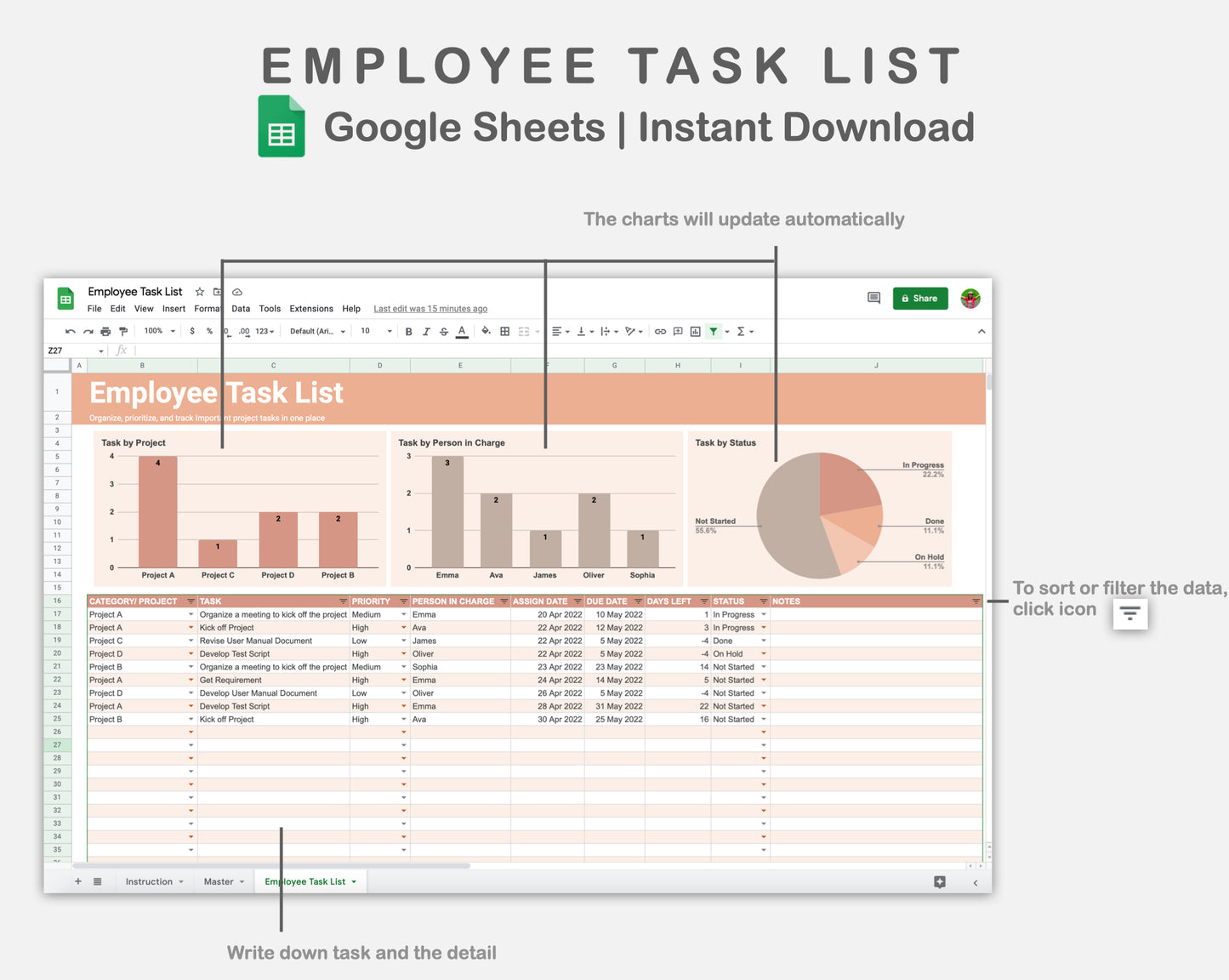Click the Insert link icon
The width and height of the screenshot is (1229, 980).
tap(660, 332)
